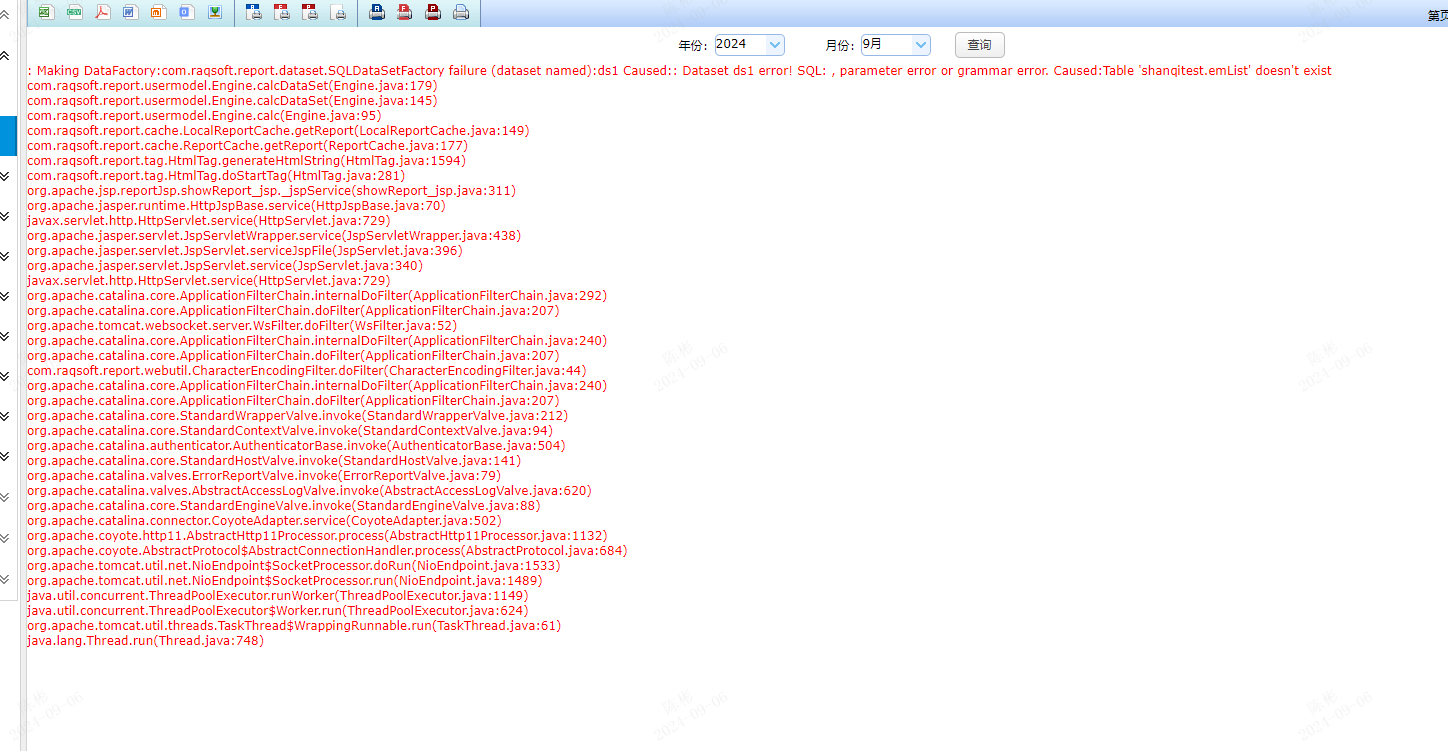Screen dimensions: 1448x751
Task: Click the blue 'O' document export icon
Action: click(186, 12)
